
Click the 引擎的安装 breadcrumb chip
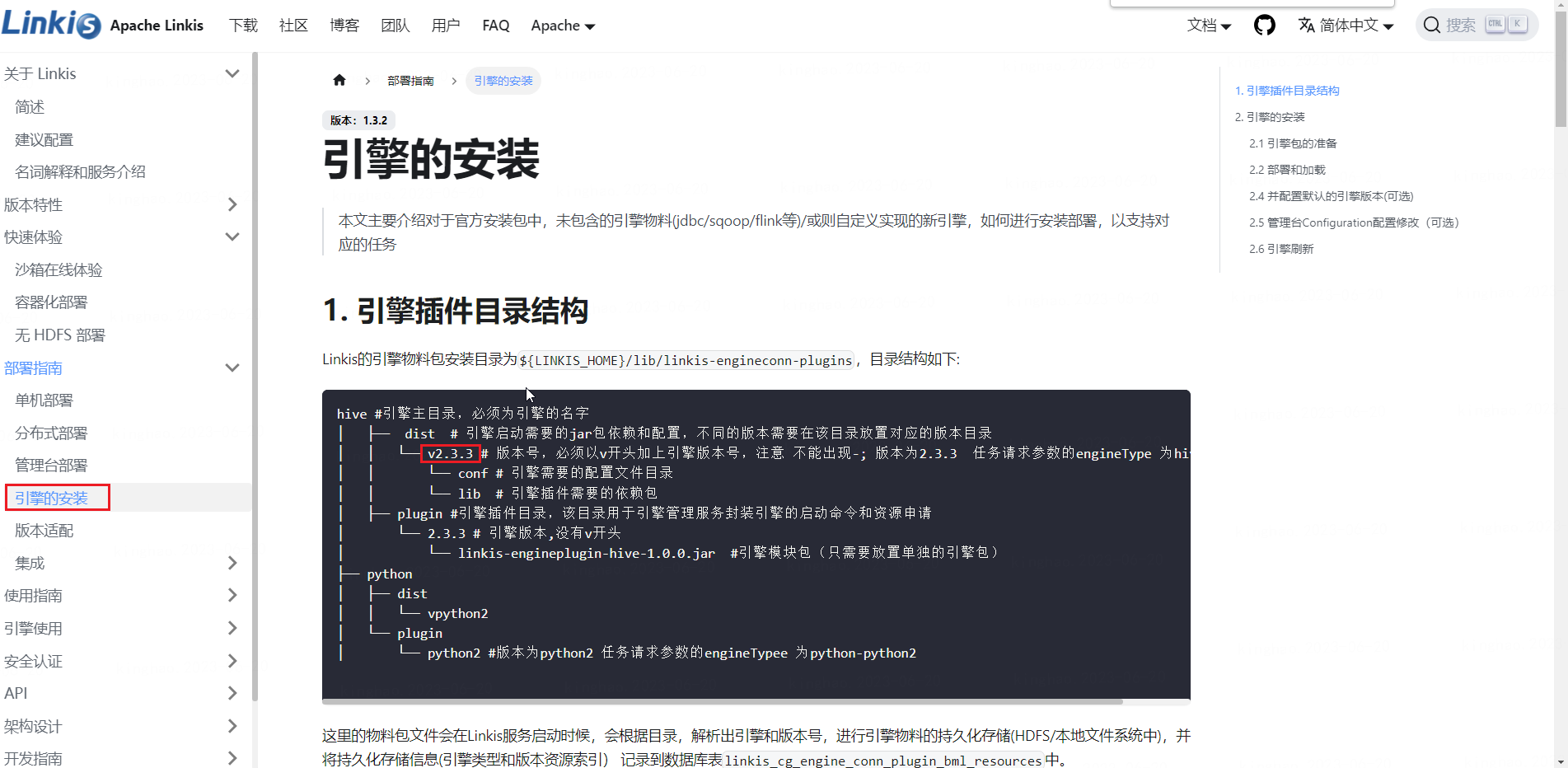(x=503, y=81)
